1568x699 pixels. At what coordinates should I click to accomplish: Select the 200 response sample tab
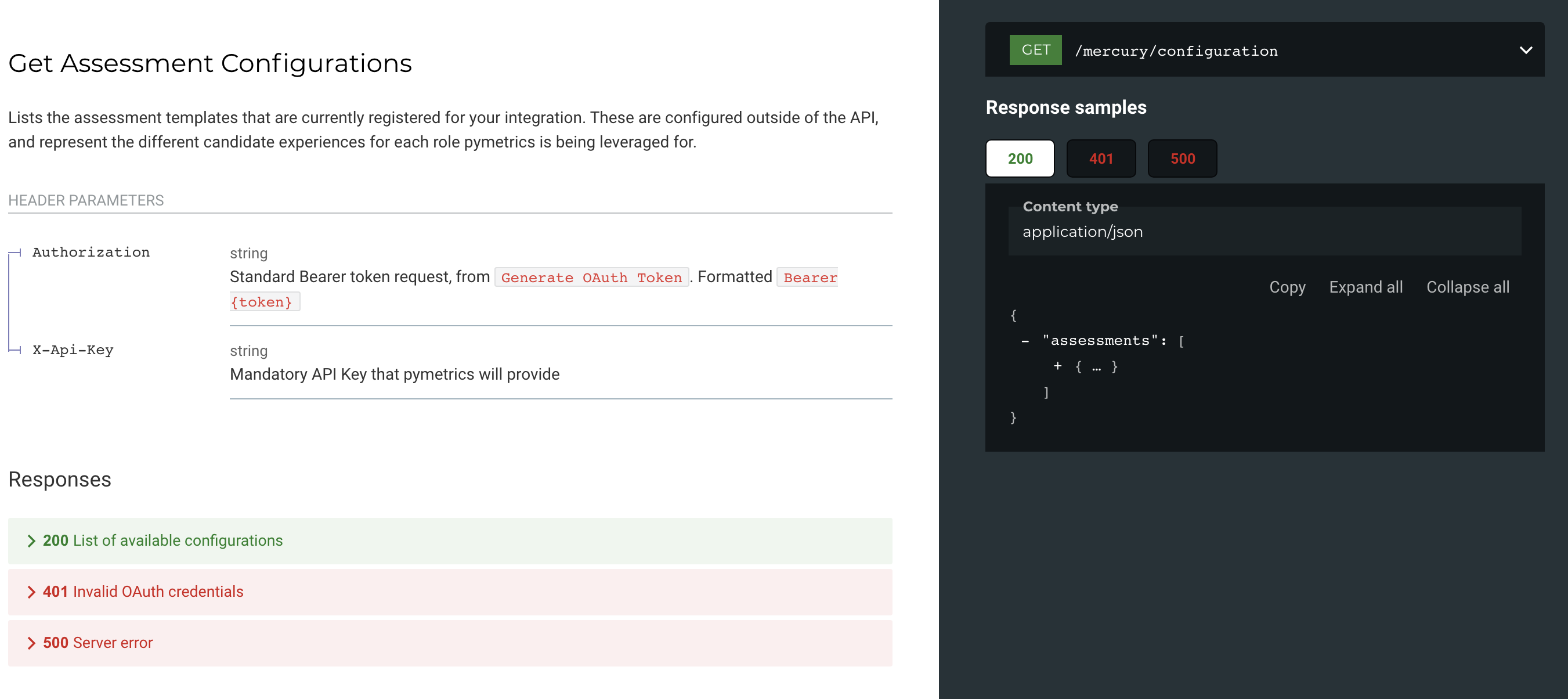point(1020,158)
